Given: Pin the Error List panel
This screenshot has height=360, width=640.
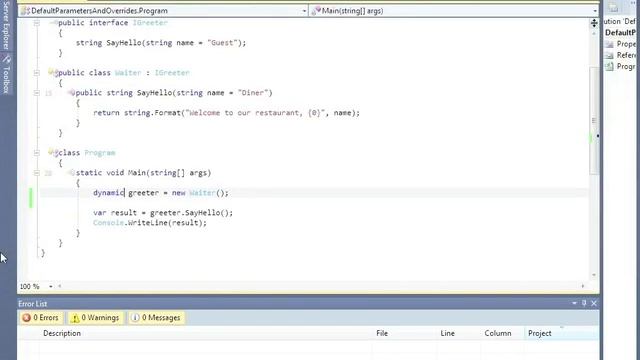Looking at the screenshot, I should (584, 303).
